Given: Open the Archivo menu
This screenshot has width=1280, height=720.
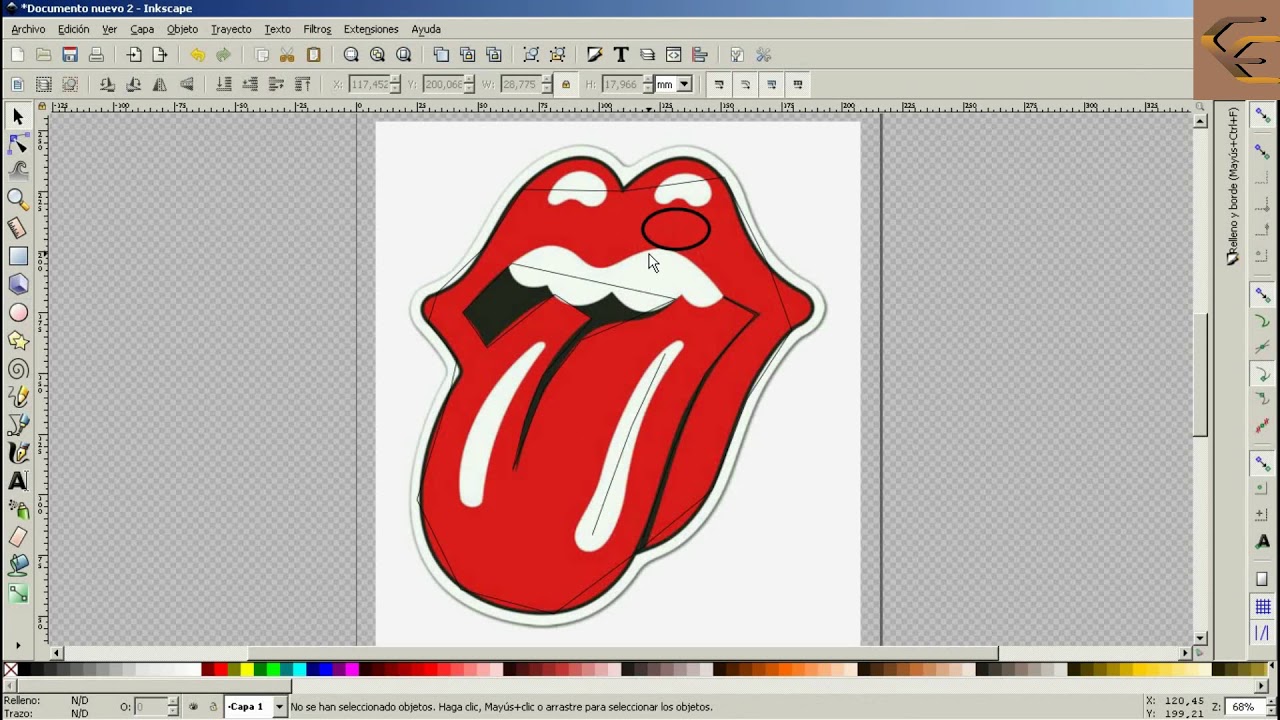Looking at the screenshot, I should pos(28,29).
